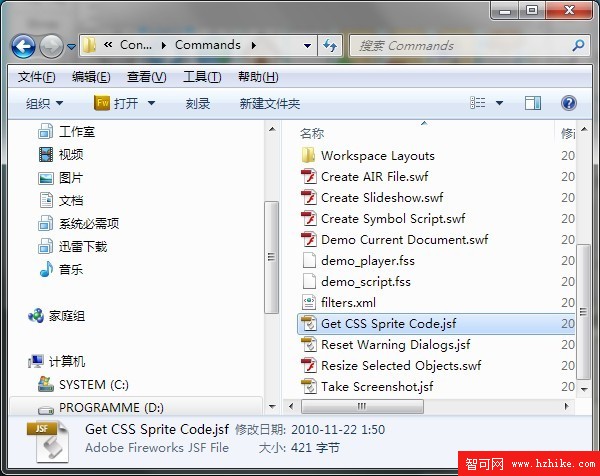Select 文档 library in navigation pane

coord(61,201)
